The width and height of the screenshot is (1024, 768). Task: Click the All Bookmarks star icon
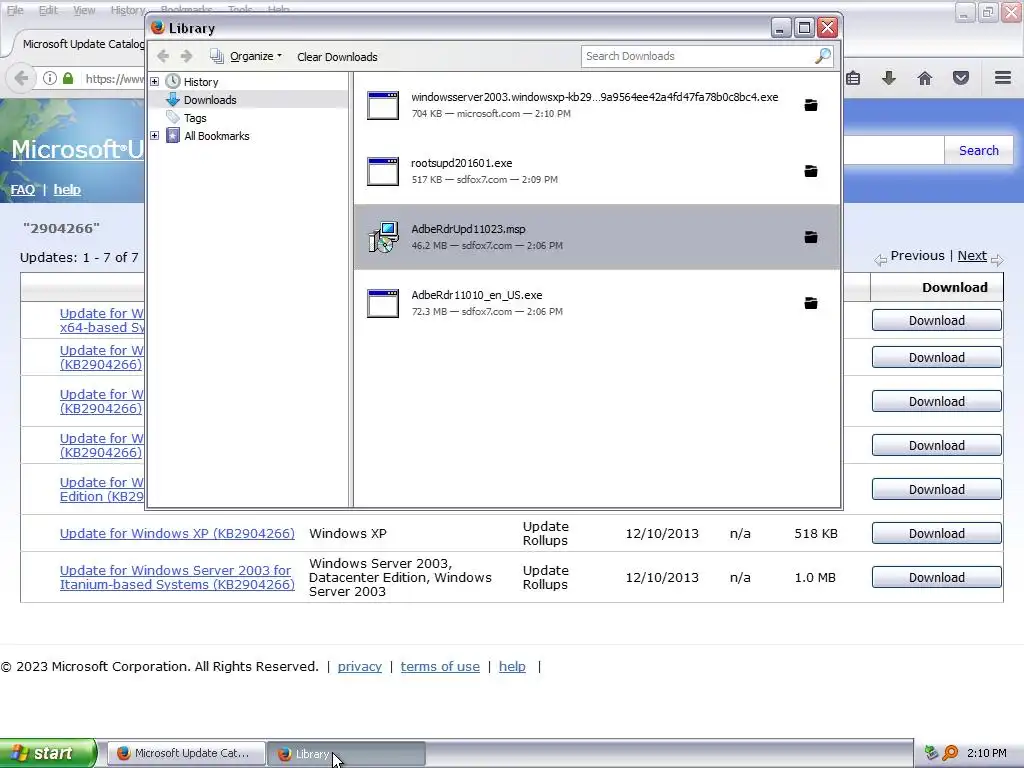tap(172, 136)
